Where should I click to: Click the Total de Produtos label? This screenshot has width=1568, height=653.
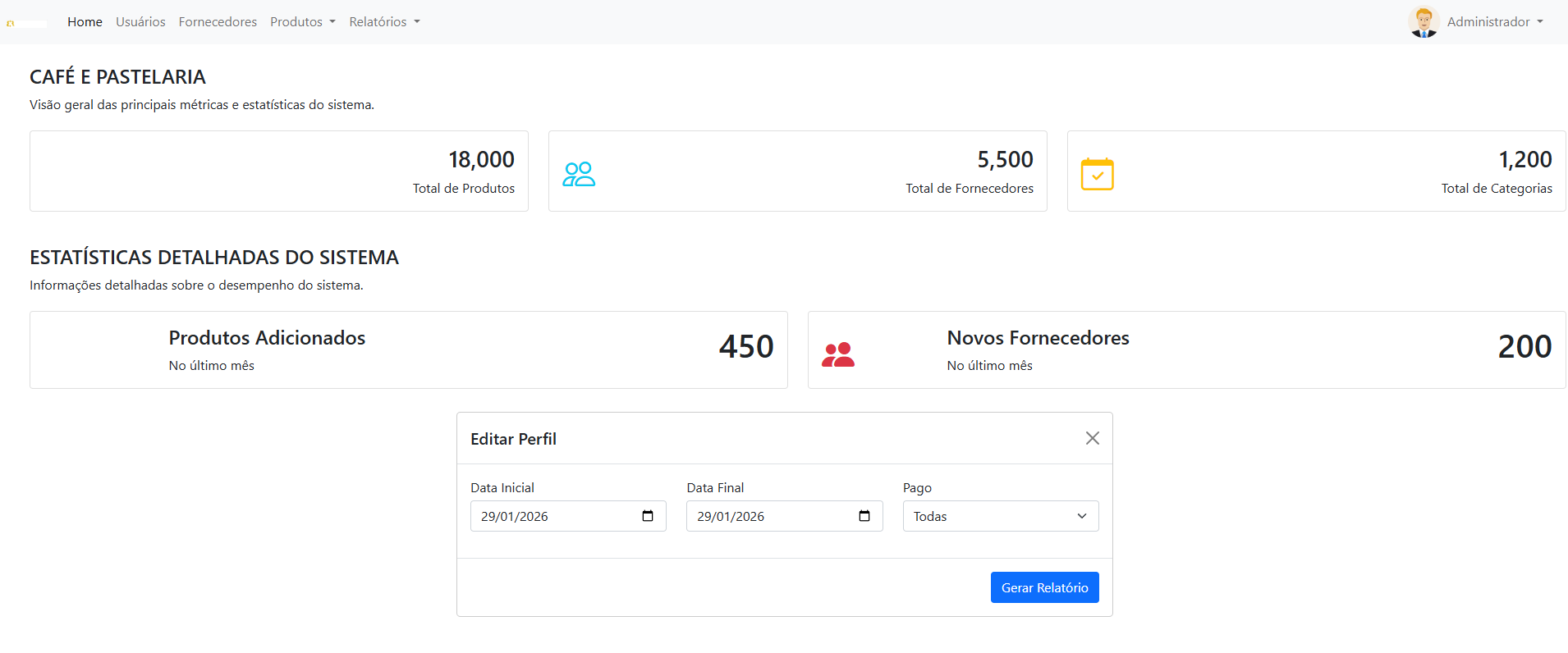coord(464,189)
